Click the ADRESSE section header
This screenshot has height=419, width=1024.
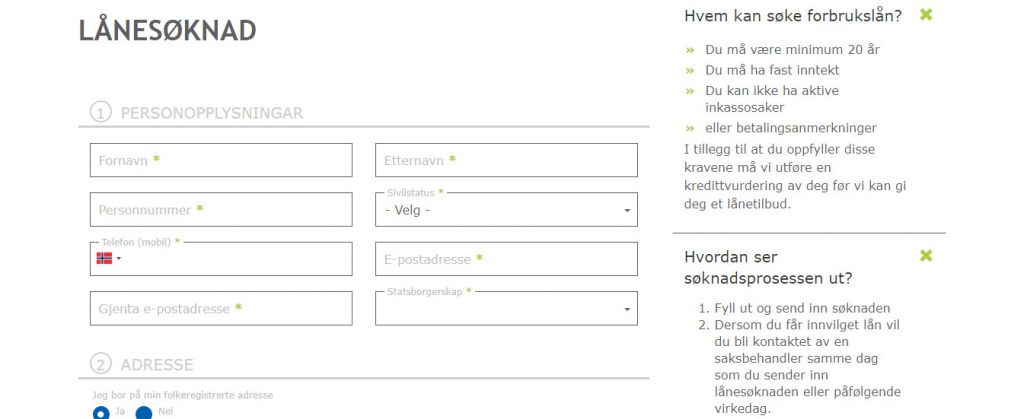click(157, 365)
